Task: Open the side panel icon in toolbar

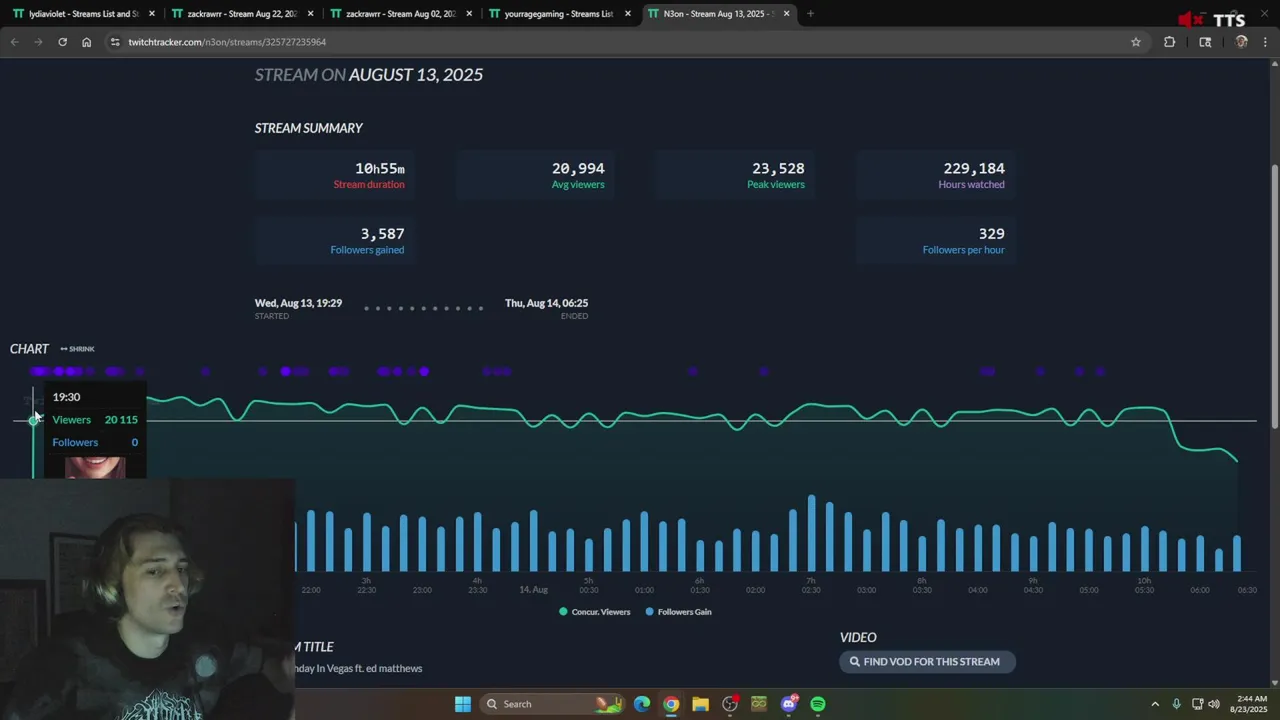Action: click(1205, 42)
